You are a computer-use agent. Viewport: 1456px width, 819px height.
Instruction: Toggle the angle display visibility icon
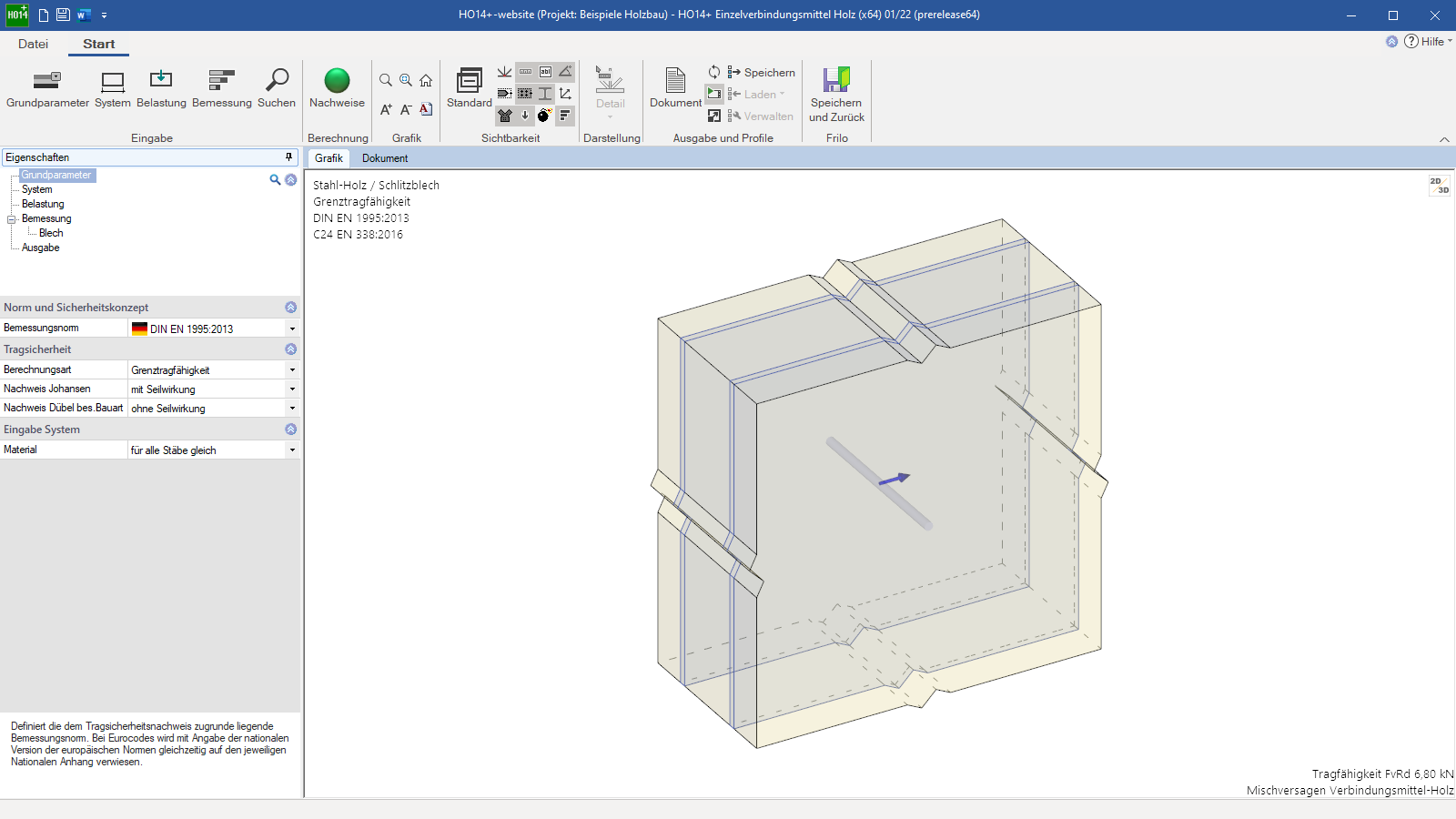click(x=565, y=72)
